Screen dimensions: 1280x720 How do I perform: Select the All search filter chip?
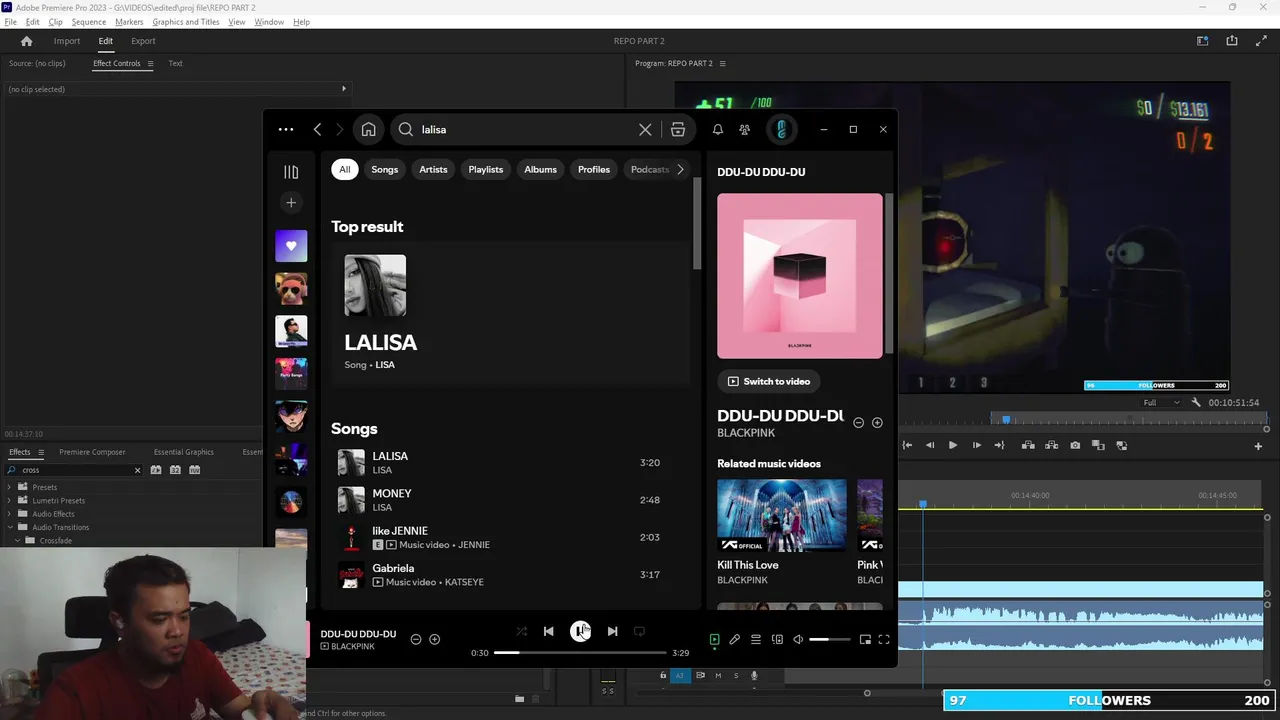(344, 169)
